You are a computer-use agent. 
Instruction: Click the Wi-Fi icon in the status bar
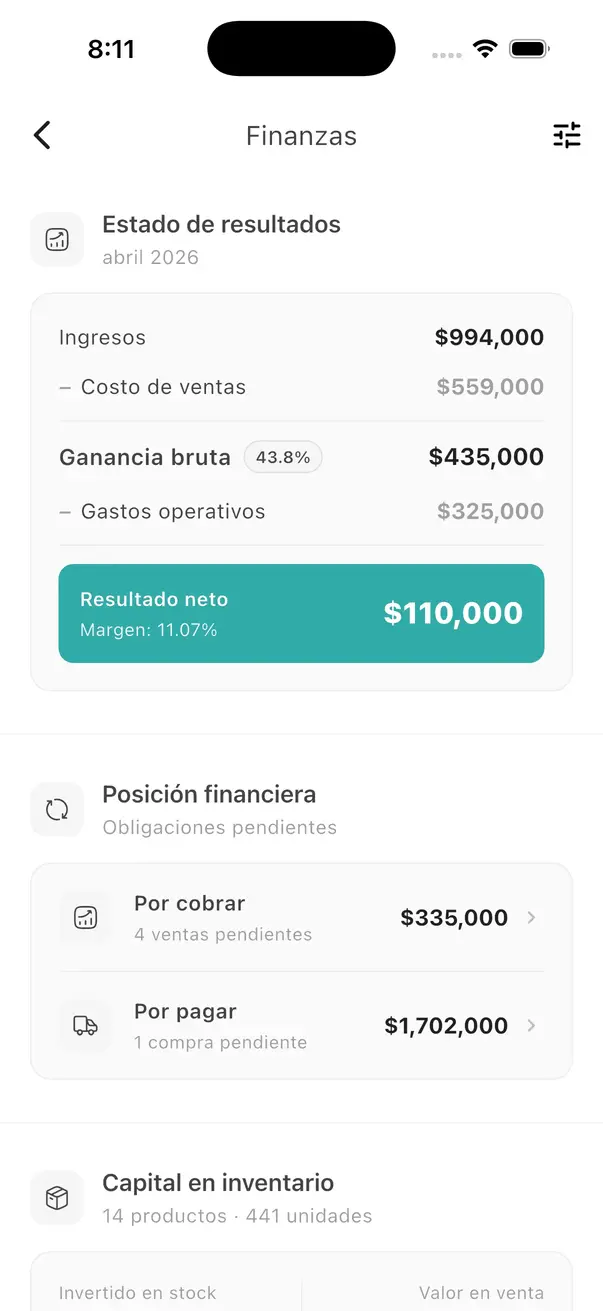(x=485, y=47)
